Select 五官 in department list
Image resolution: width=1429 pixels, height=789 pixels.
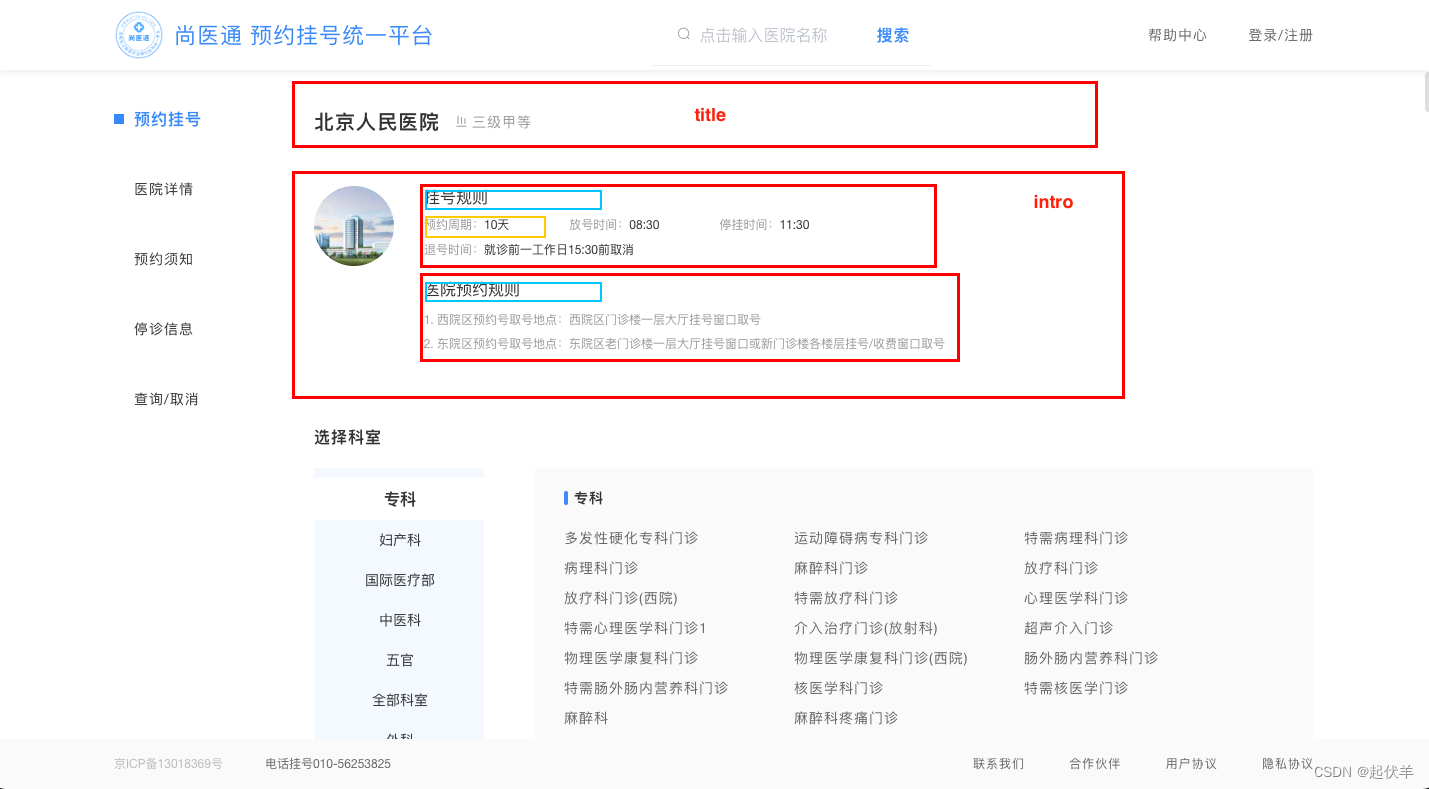(x=399, y=660)
